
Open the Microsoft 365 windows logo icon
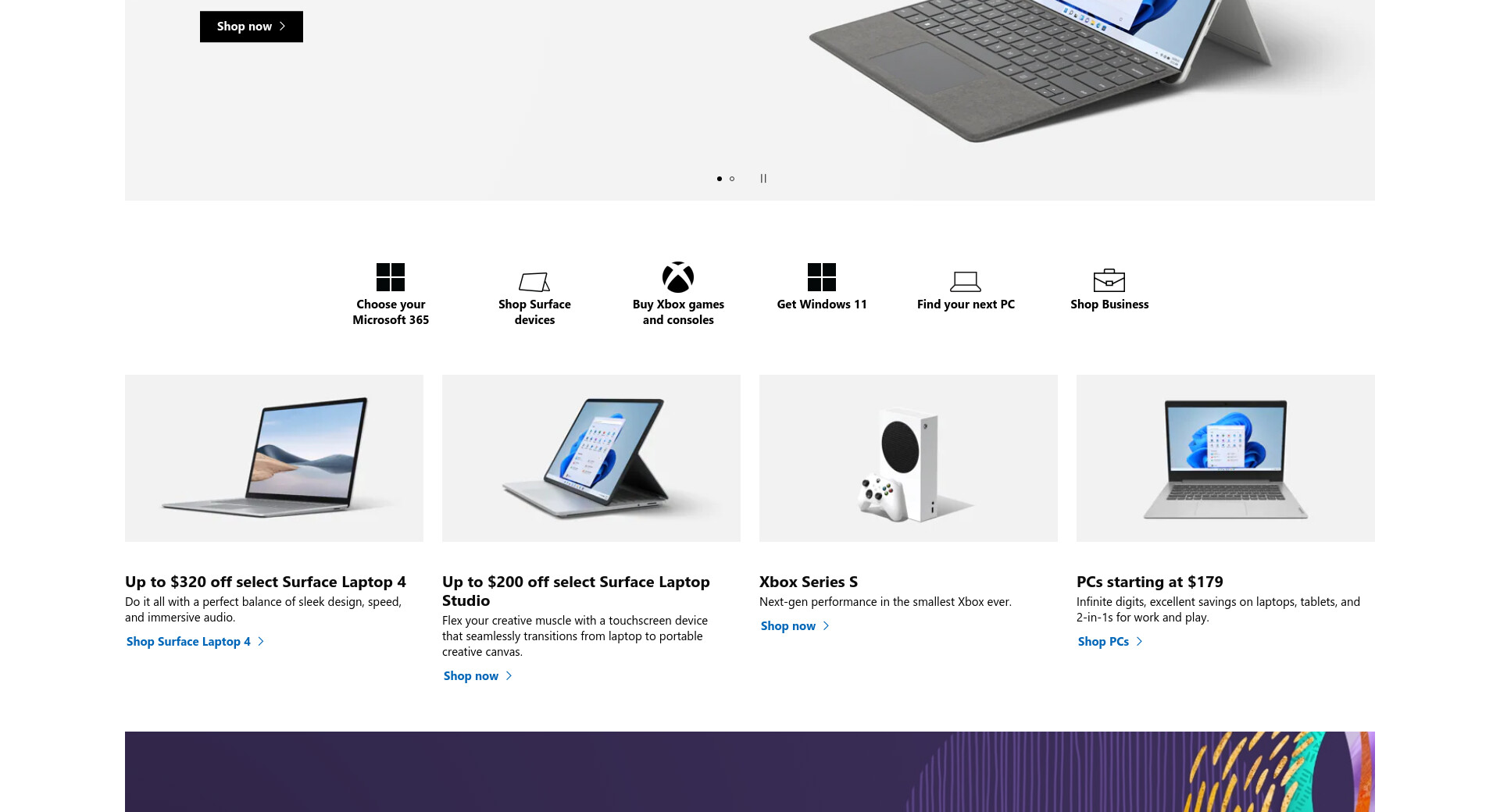click(x=391, y=277)
